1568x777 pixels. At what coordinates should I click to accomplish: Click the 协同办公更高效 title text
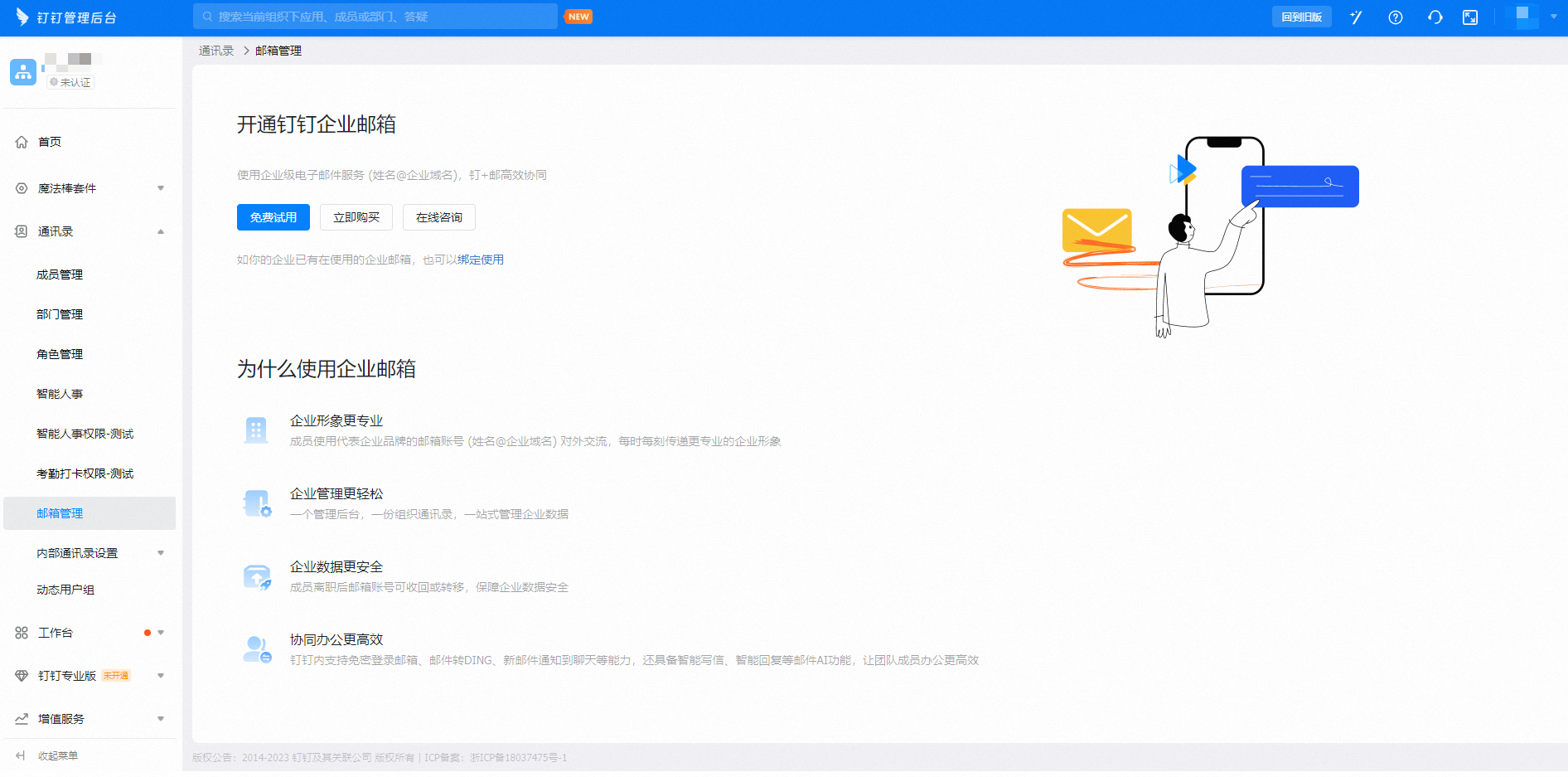point(336,639)
